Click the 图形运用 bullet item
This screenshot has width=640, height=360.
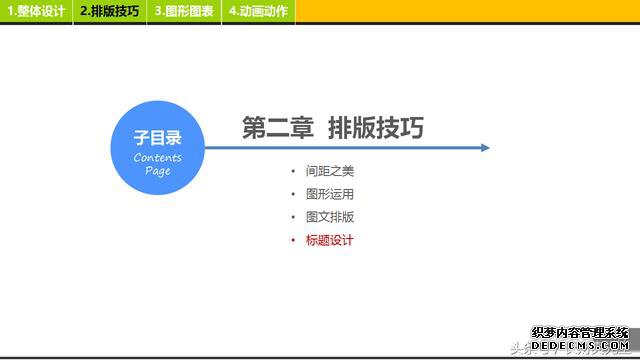pos(329,194)
